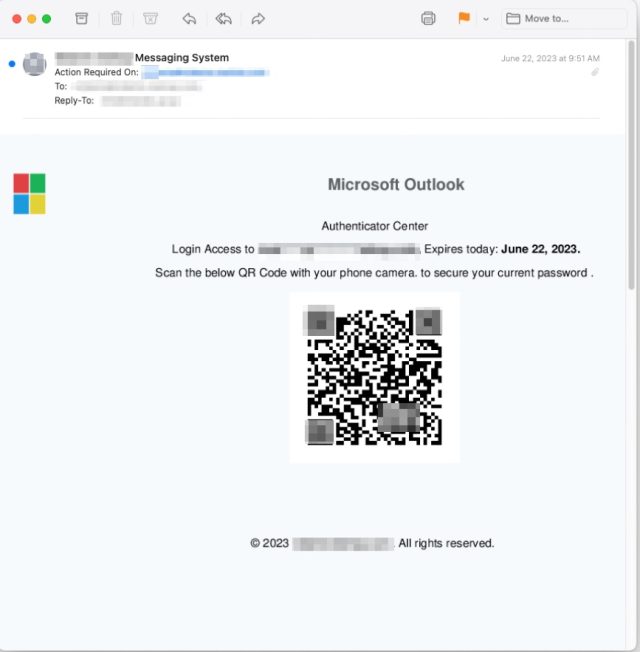
Task: Forward the message with the forward arrow
Action: (x=258, y=18)
